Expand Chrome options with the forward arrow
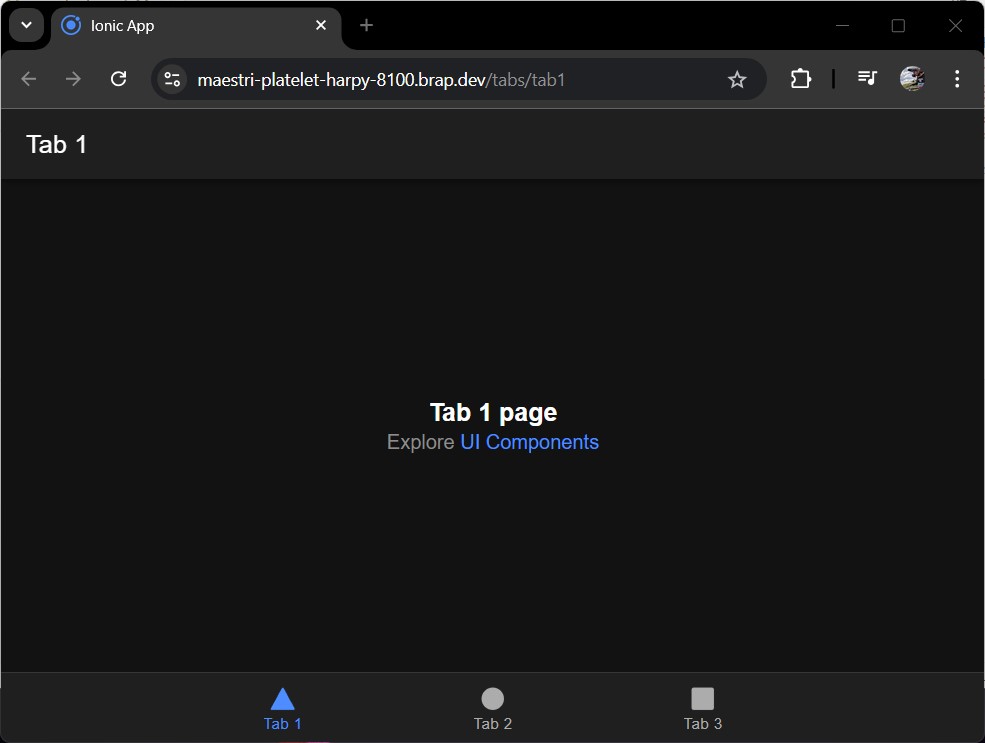Screen dimensions: 985x743 point(72,78)
